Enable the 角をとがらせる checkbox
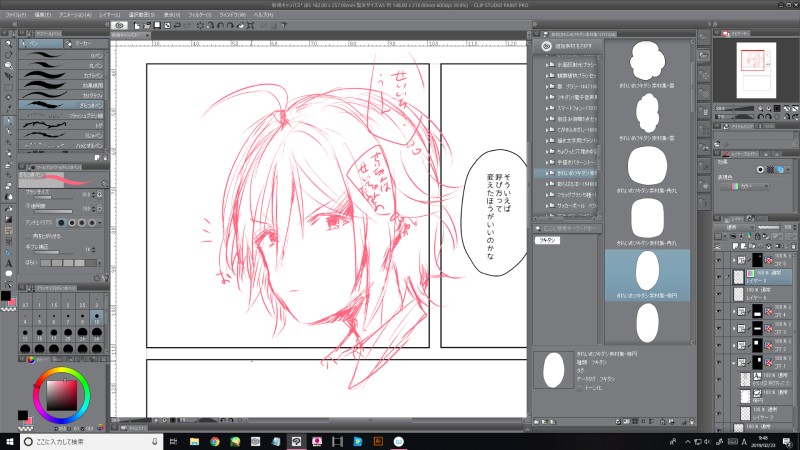 coord(28,236)
